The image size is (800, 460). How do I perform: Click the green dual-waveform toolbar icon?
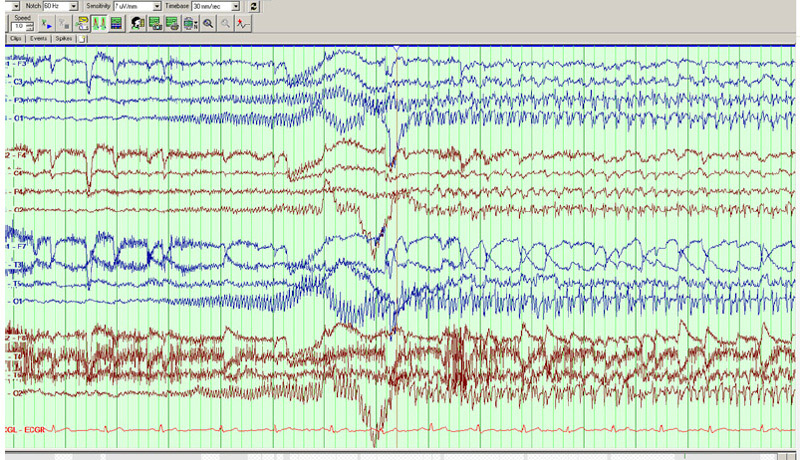pyautogui.click(x=99, y=22)
